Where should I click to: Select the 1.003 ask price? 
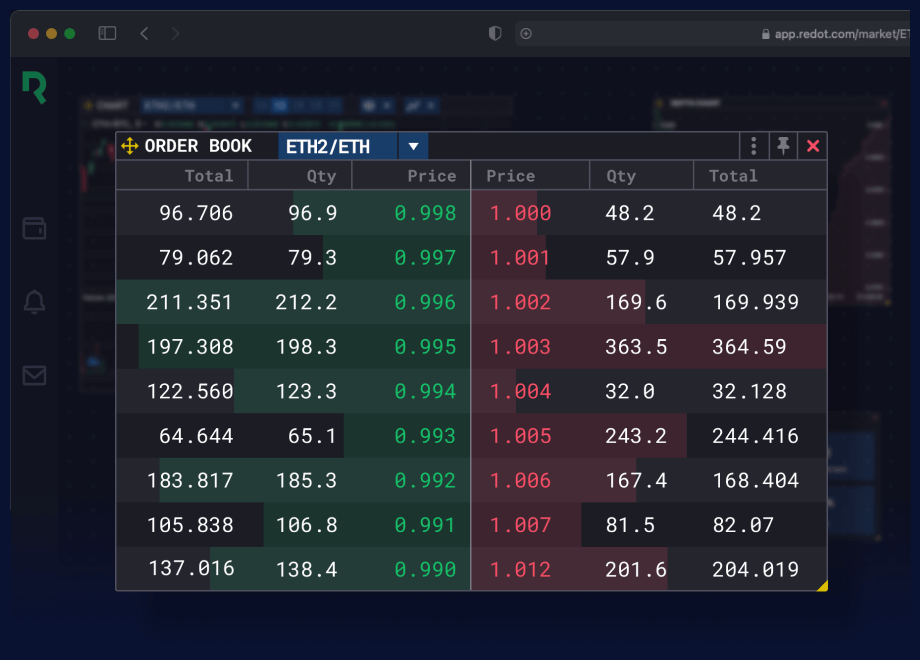tap(520, 347)
